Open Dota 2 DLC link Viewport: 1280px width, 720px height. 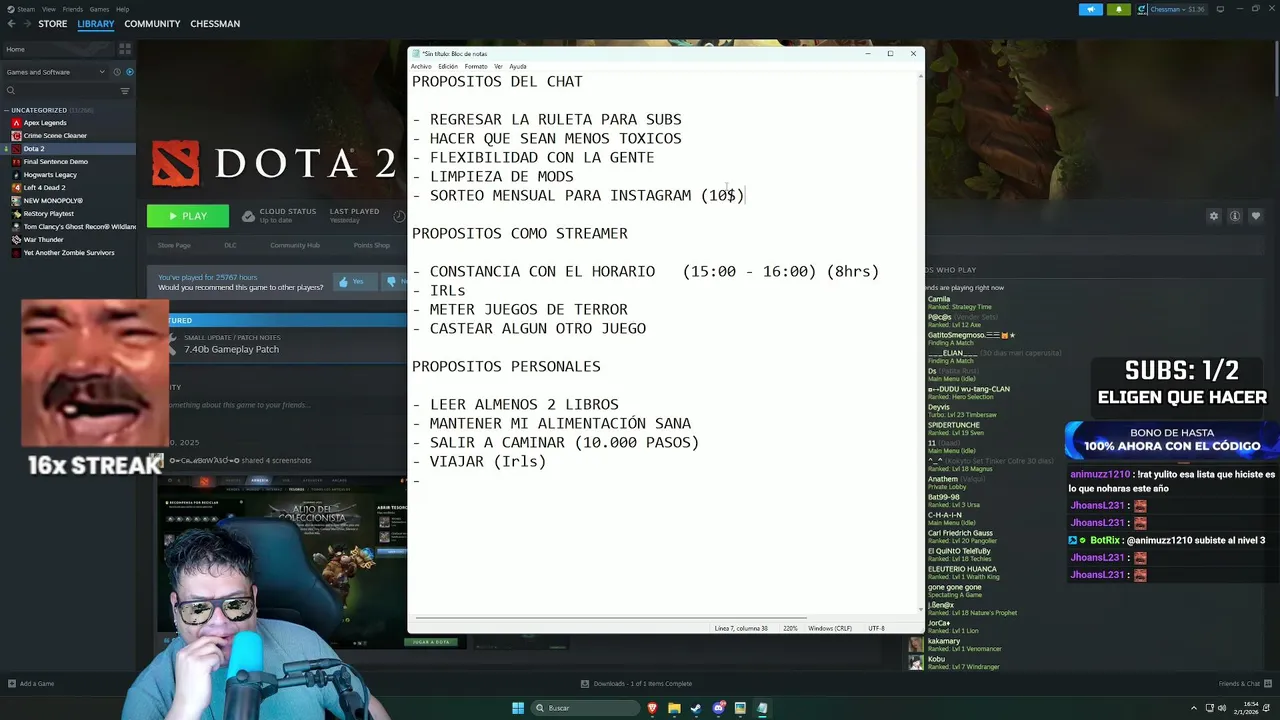point(230,245)
